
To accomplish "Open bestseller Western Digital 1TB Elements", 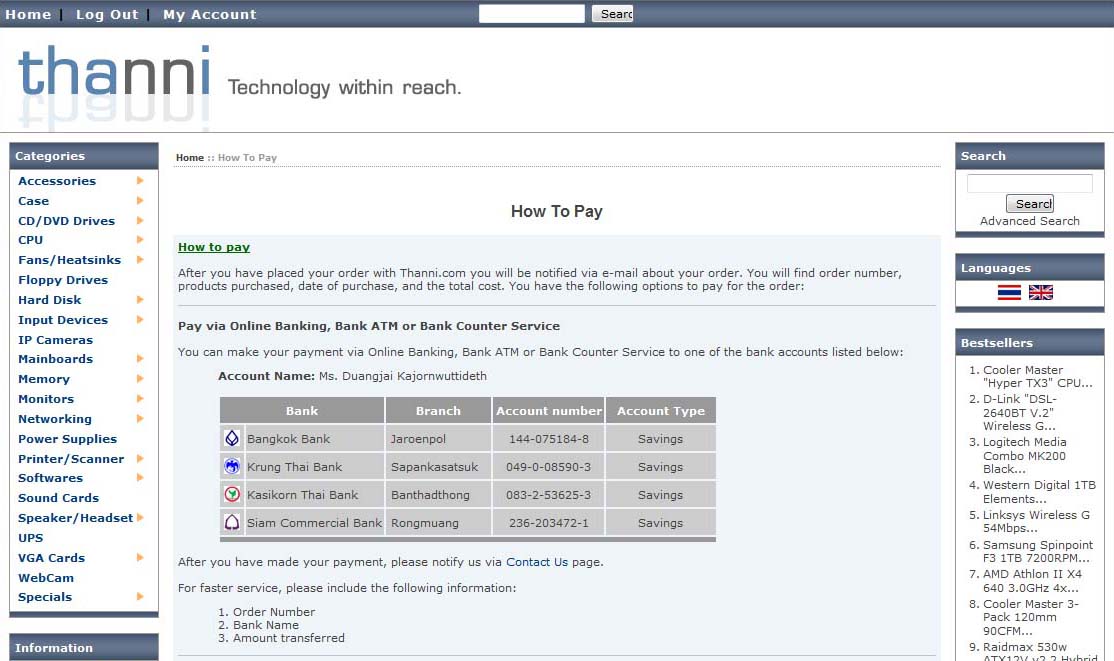I will (x=1039, y=492).
